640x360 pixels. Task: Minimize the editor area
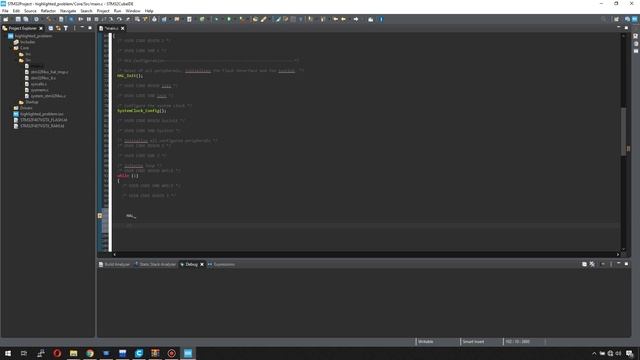(x=618, y=28)
